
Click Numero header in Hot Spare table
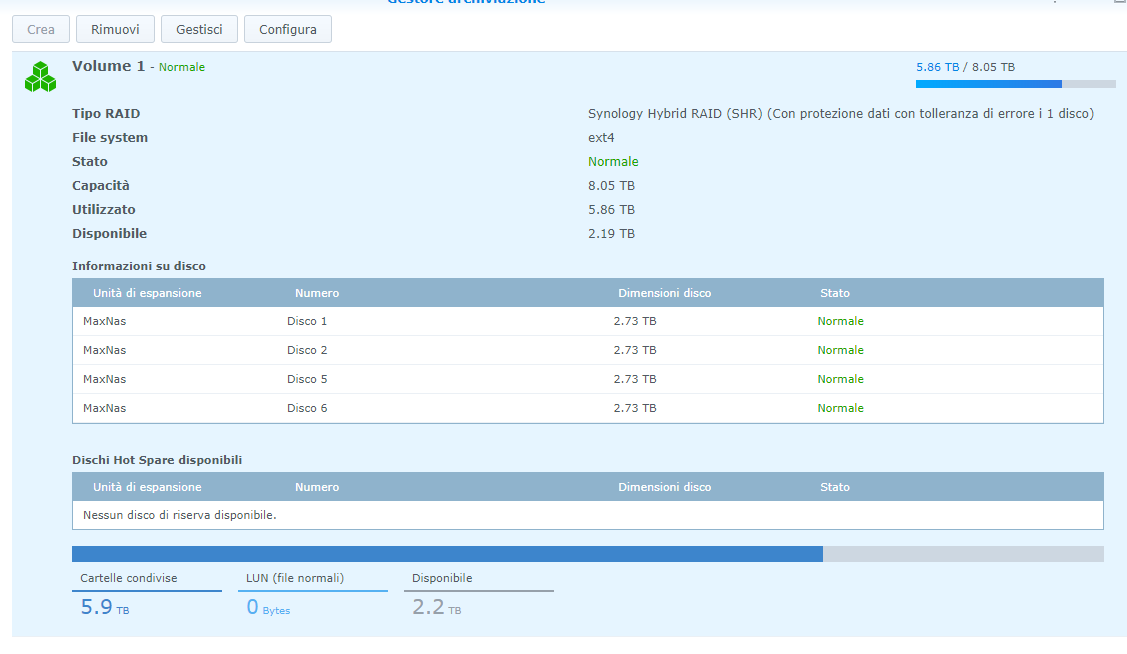(317, 487)
